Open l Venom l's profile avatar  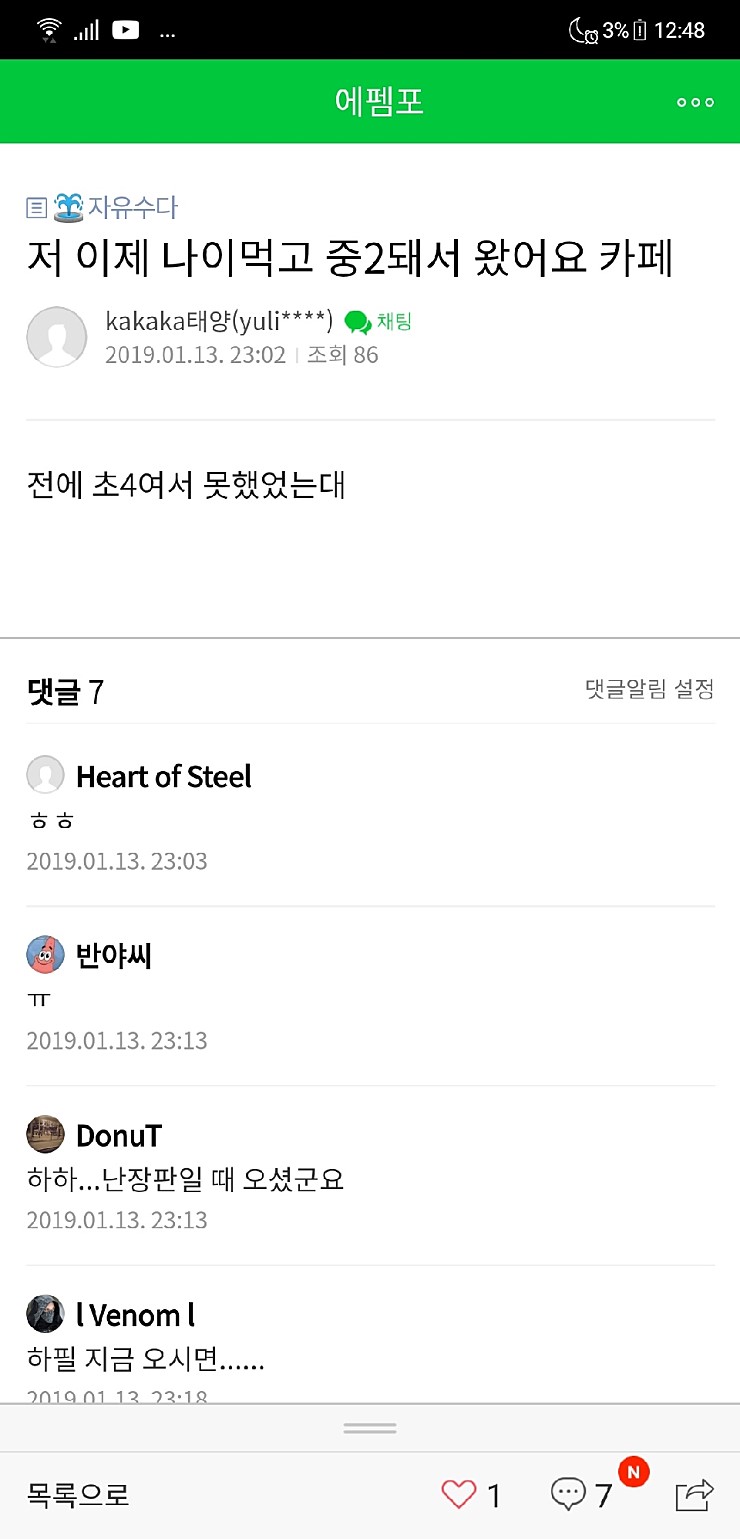click(x=45, y=1314)
